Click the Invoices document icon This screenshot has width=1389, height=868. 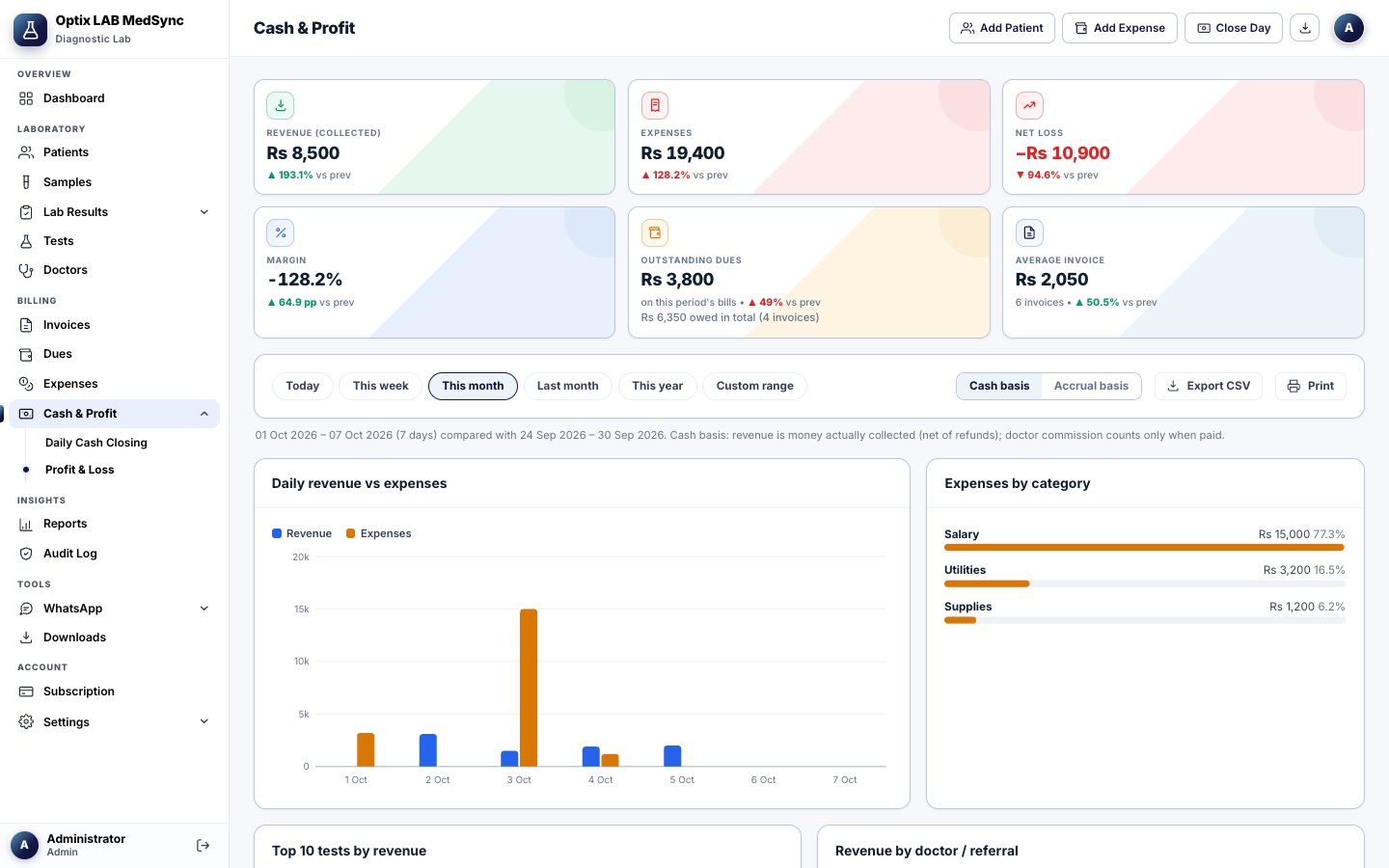pos(26,325)
